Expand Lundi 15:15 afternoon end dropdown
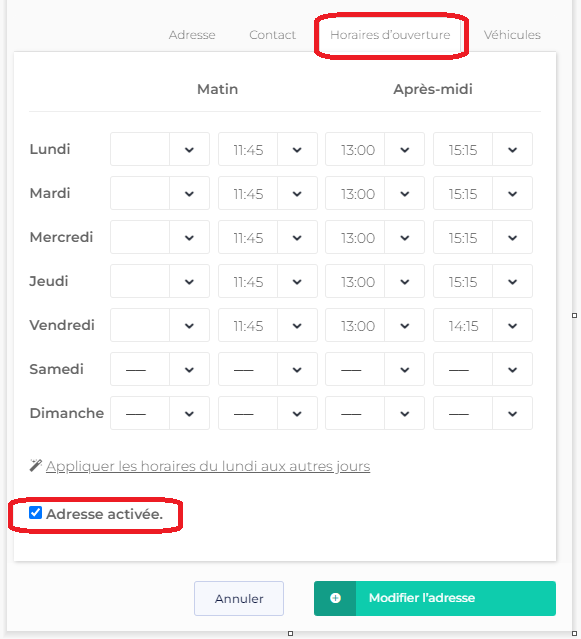 512,149
